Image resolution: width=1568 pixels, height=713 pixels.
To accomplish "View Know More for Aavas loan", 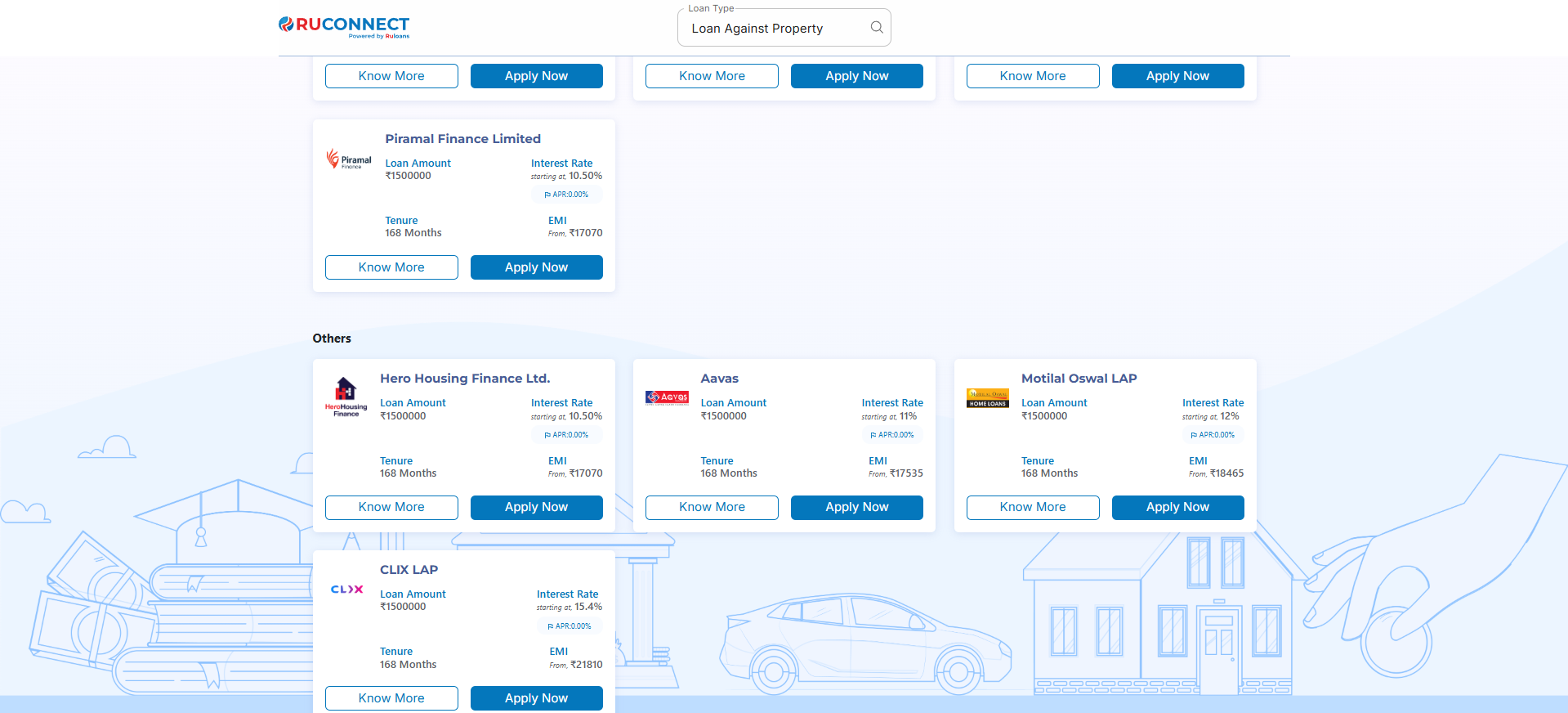I will point(712,507).
